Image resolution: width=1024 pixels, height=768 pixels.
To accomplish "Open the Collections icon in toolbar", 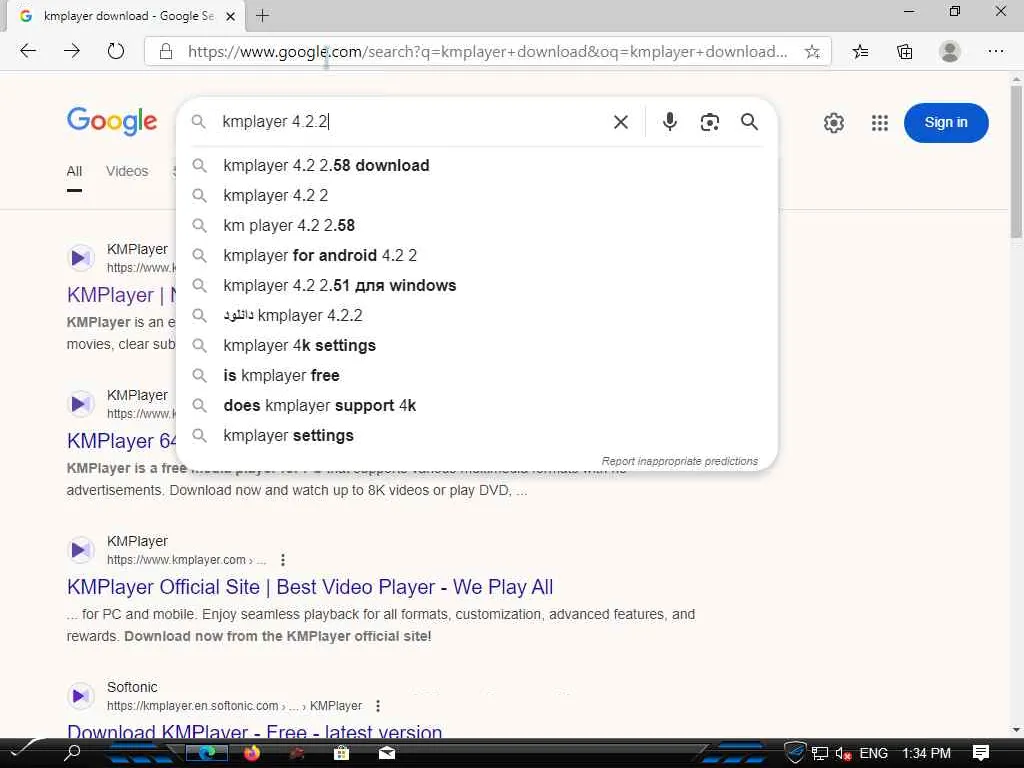I will [904, 52].
